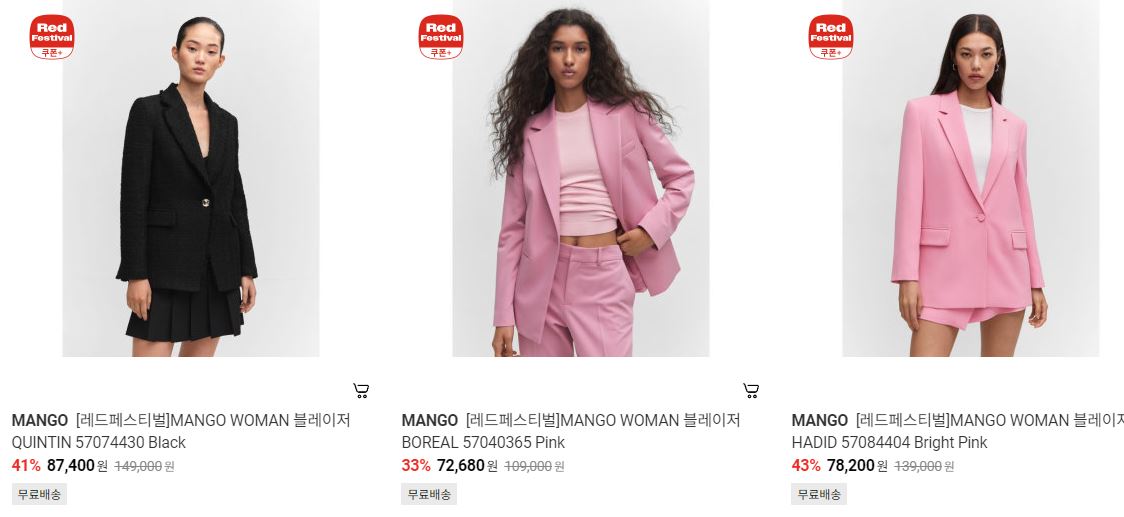Screen dimensions: 1124x517
Task: Click the MANGO brand name on the BOREAL item
Action: pyautogui.click(x=429, y=420)
